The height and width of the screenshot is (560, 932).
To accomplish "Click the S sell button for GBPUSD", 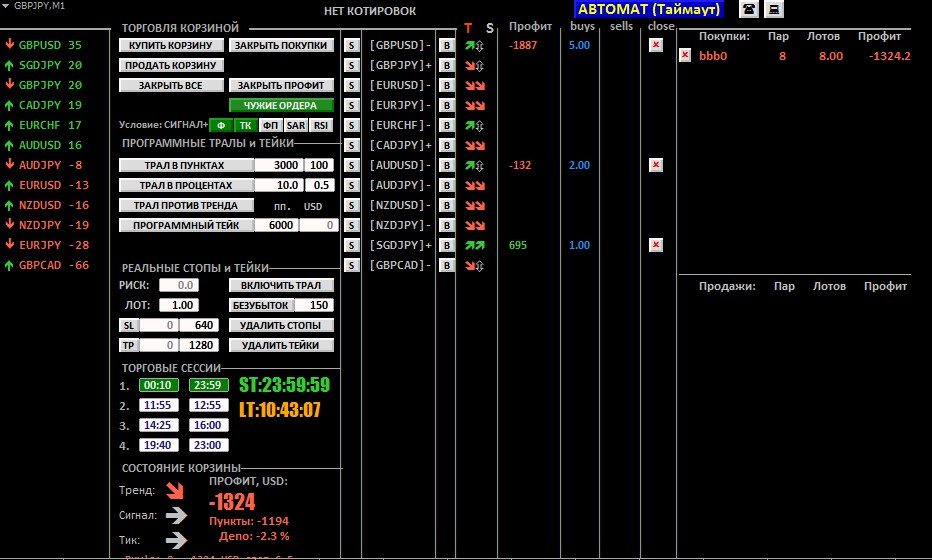I will (x=351, y=45).
